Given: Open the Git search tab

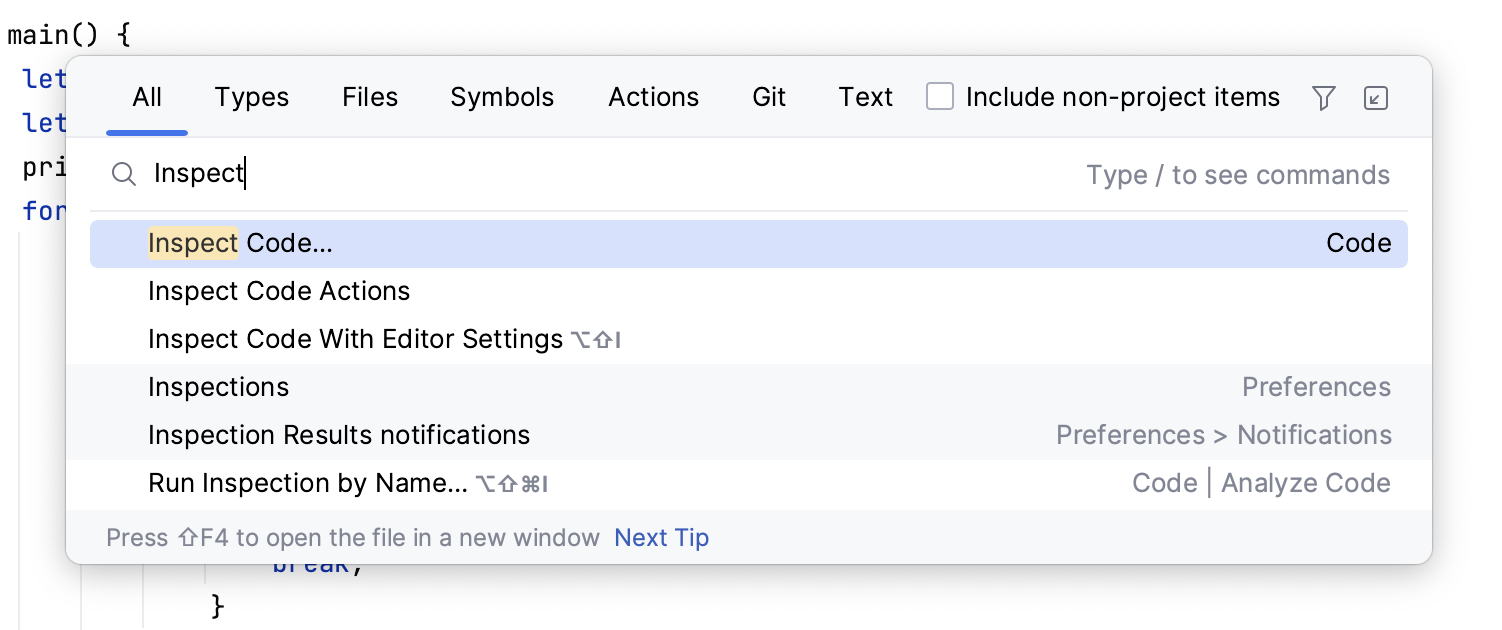Looking at the screenshot, I should 768,97.
